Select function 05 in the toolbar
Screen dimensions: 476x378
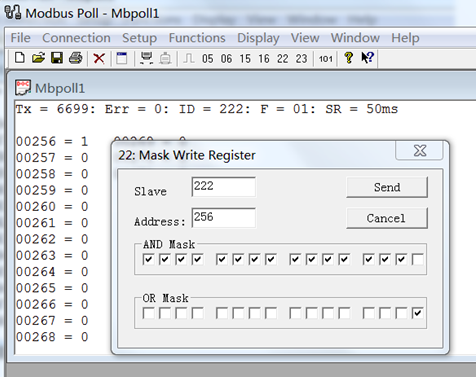[x=207, y=59]
